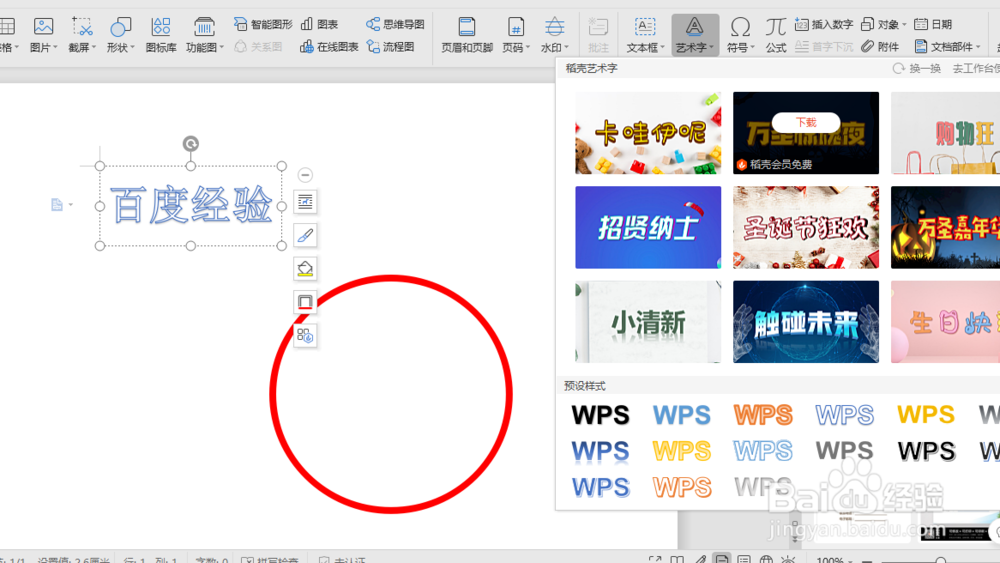This screenshot has width=1000, height=563.
Task: Choose the 圣诞节狂欢 WordArt template
Action: (x=806, y=227)
